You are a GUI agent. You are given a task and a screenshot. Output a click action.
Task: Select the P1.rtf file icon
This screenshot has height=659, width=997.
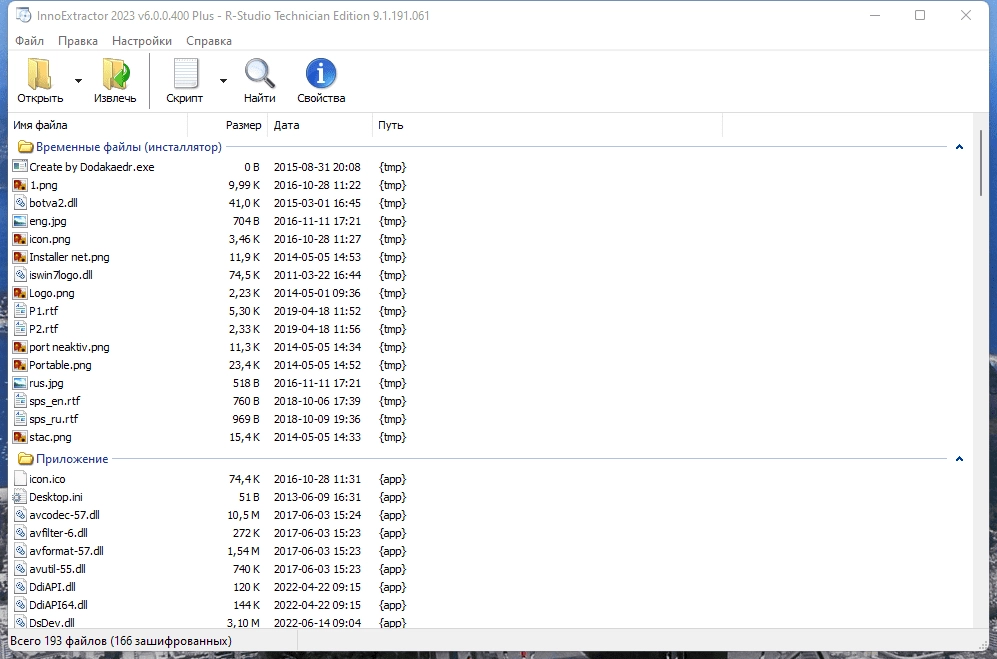click(x=20, y=311)
